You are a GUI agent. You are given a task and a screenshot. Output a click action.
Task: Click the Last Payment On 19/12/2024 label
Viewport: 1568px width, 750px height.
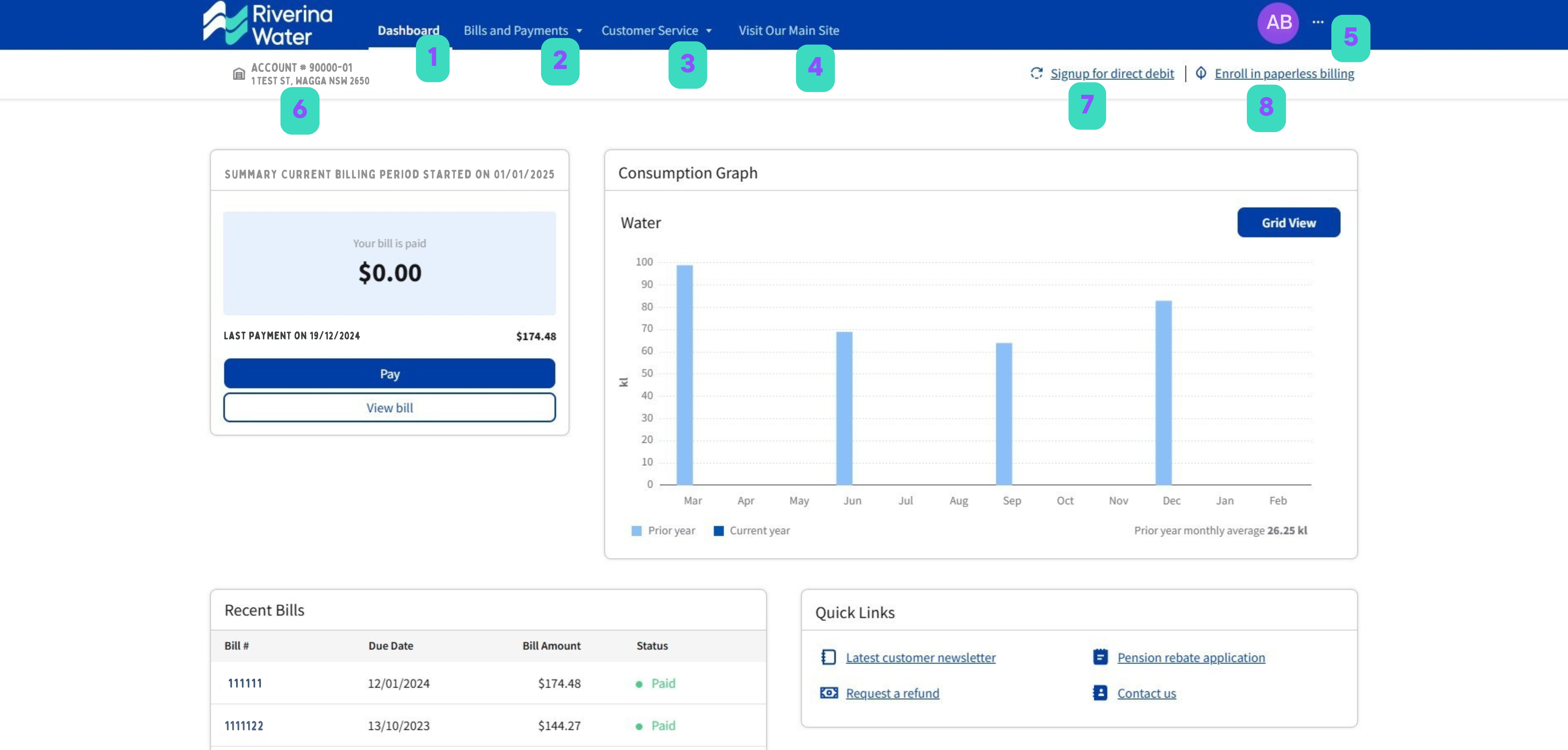pos(292,336)
